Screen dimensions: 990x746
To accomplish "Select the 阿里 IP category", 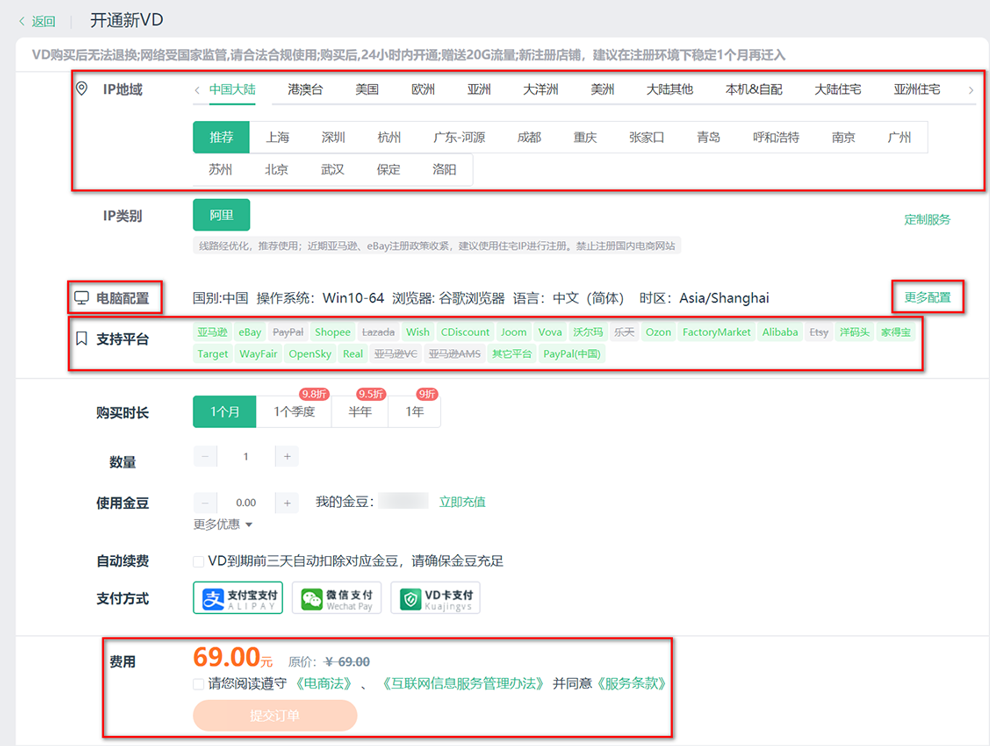I will 222,215.
